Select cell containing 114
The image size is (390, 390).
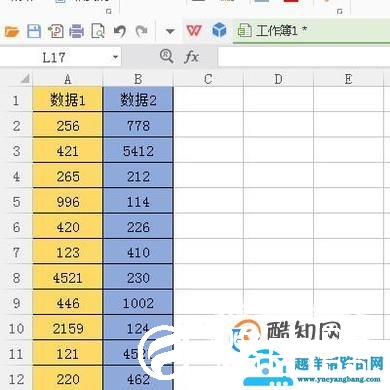tap(138, 201)
